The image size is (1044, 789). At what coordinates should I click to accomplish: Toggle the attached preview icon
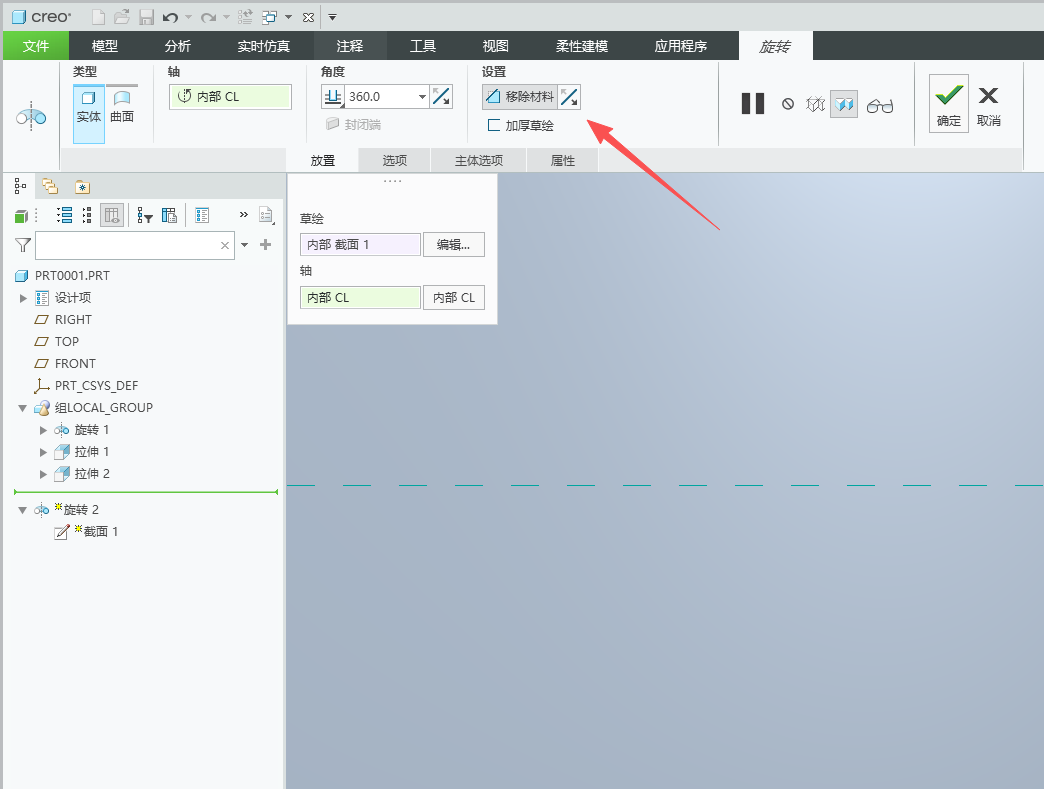point(844,104)
